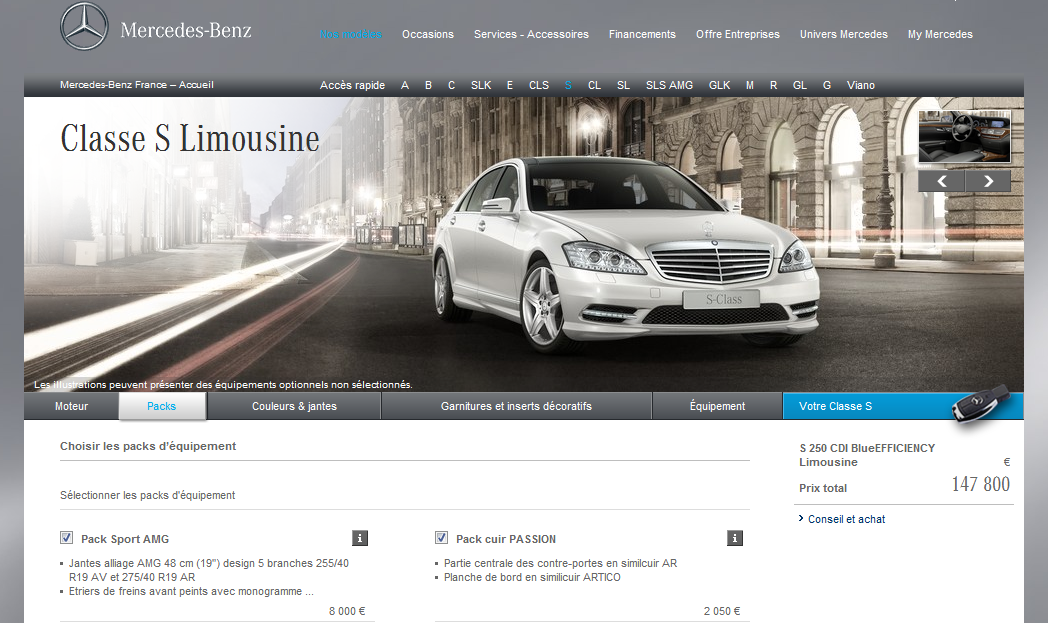Click the Pack Sport AMG label
This screenshot has height=623, width=1048.
(x=125, y=539)
